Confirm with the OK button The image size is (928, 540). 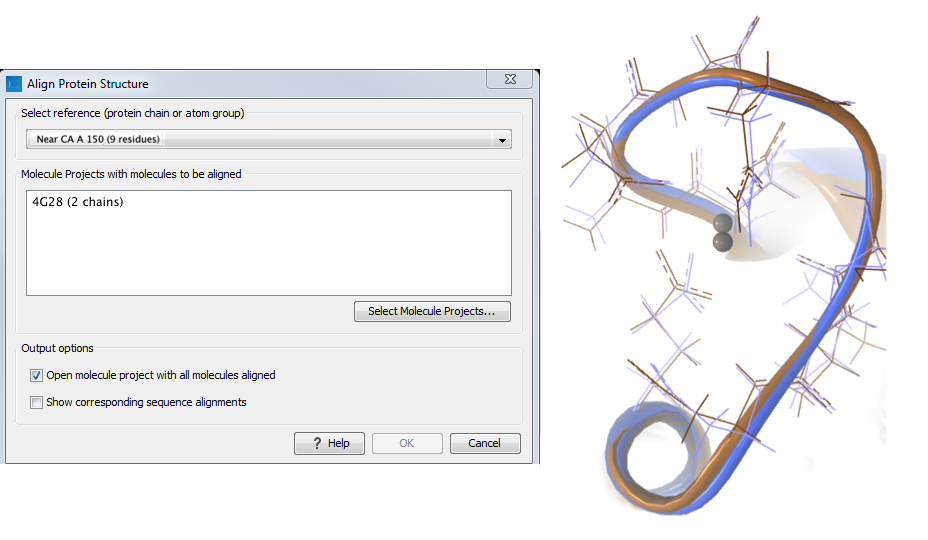(407, 443)
